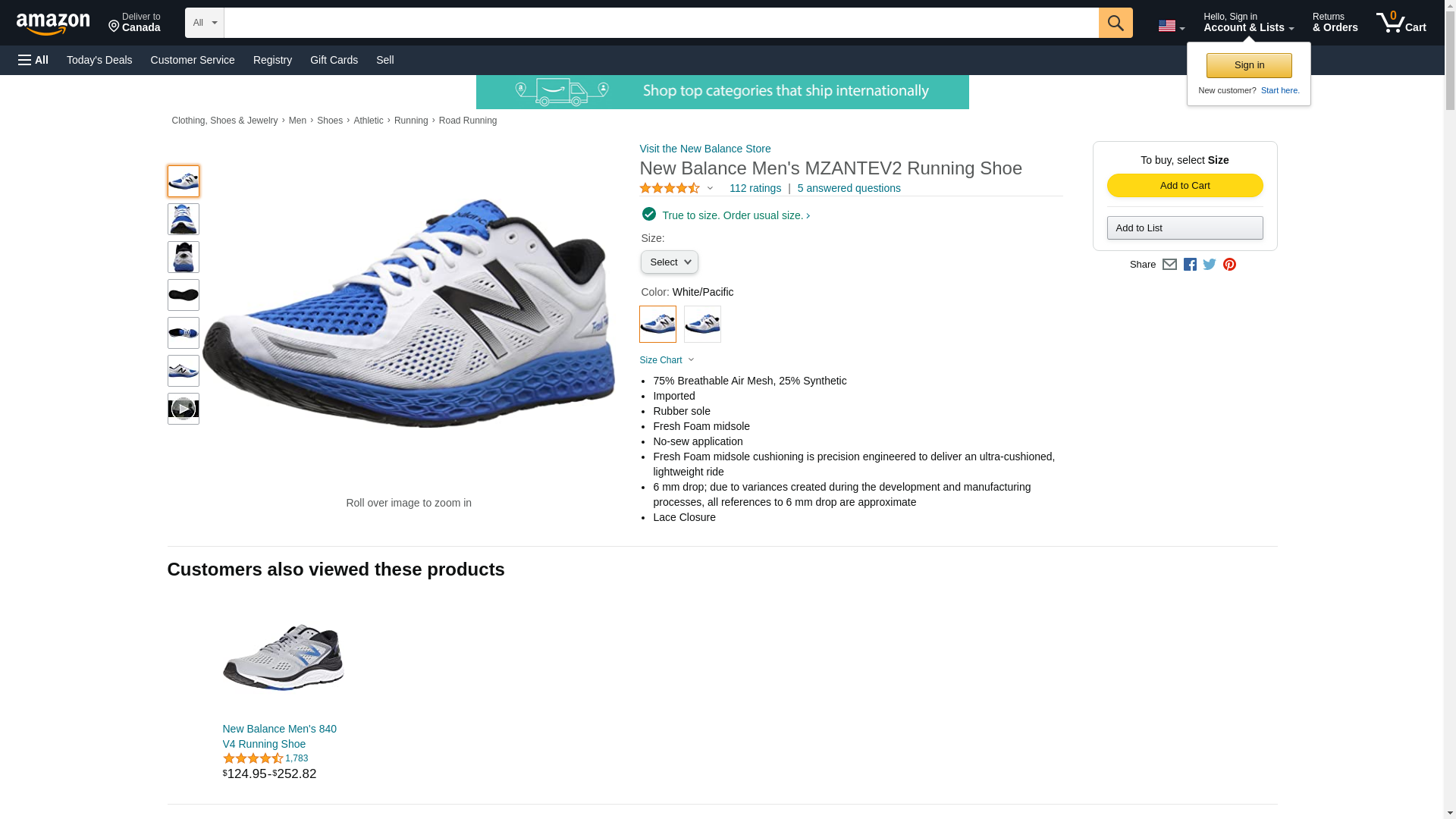Screen dimensions: 1456x819
Task: Go to Today's Deals
Action: [x=99, y=60]
